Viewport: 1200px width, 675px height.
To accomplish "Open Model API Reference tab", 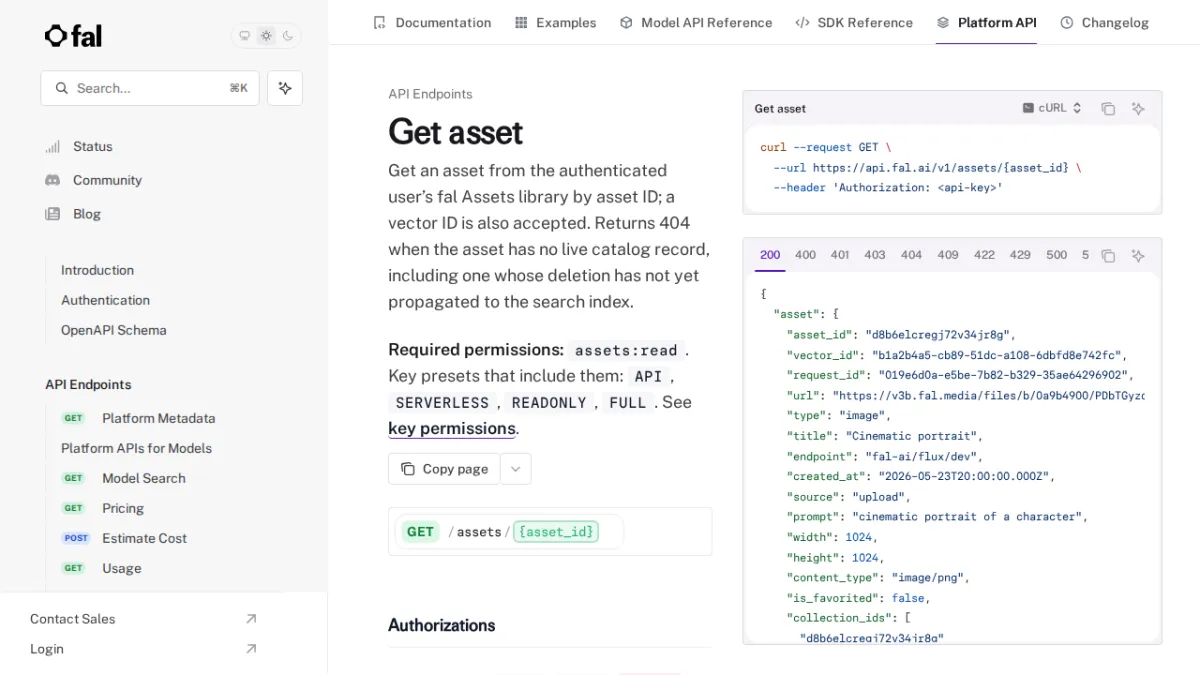I will [x=696, y=22].
